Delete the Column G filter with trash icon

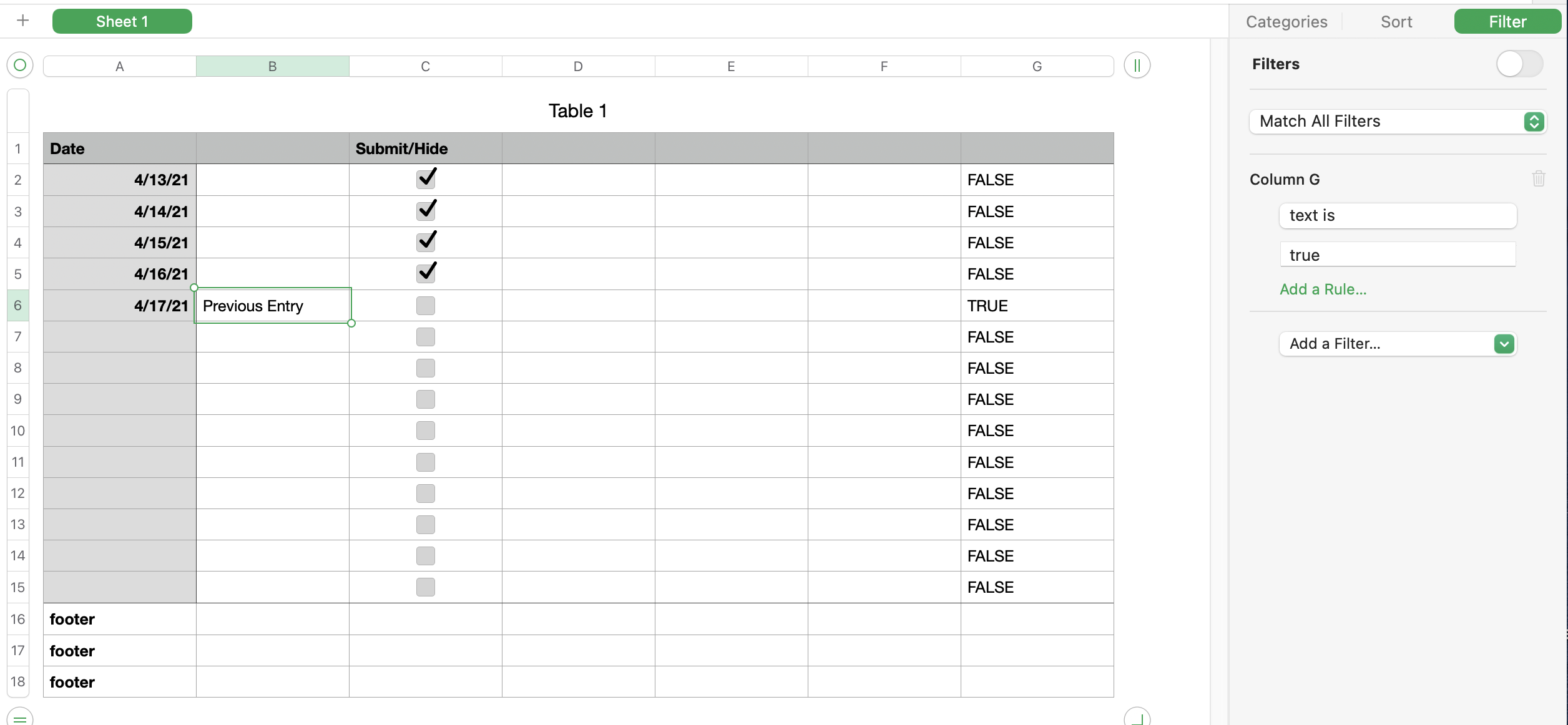click(1538, 179)
